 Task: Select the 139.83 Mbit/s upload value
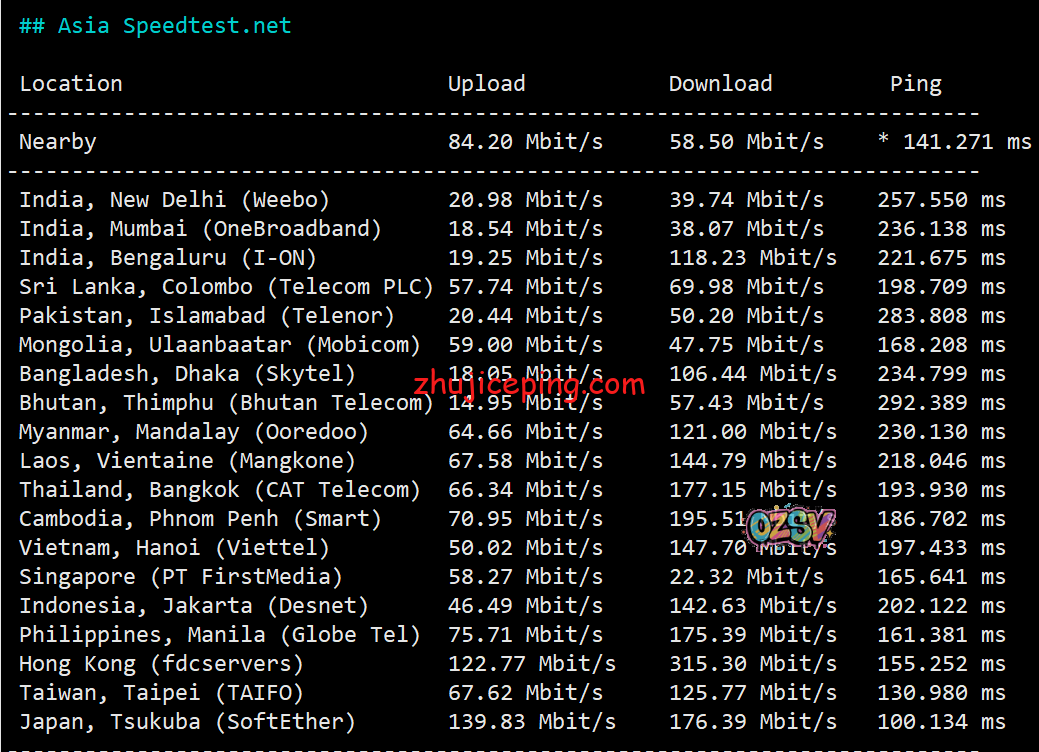(532, 722)
